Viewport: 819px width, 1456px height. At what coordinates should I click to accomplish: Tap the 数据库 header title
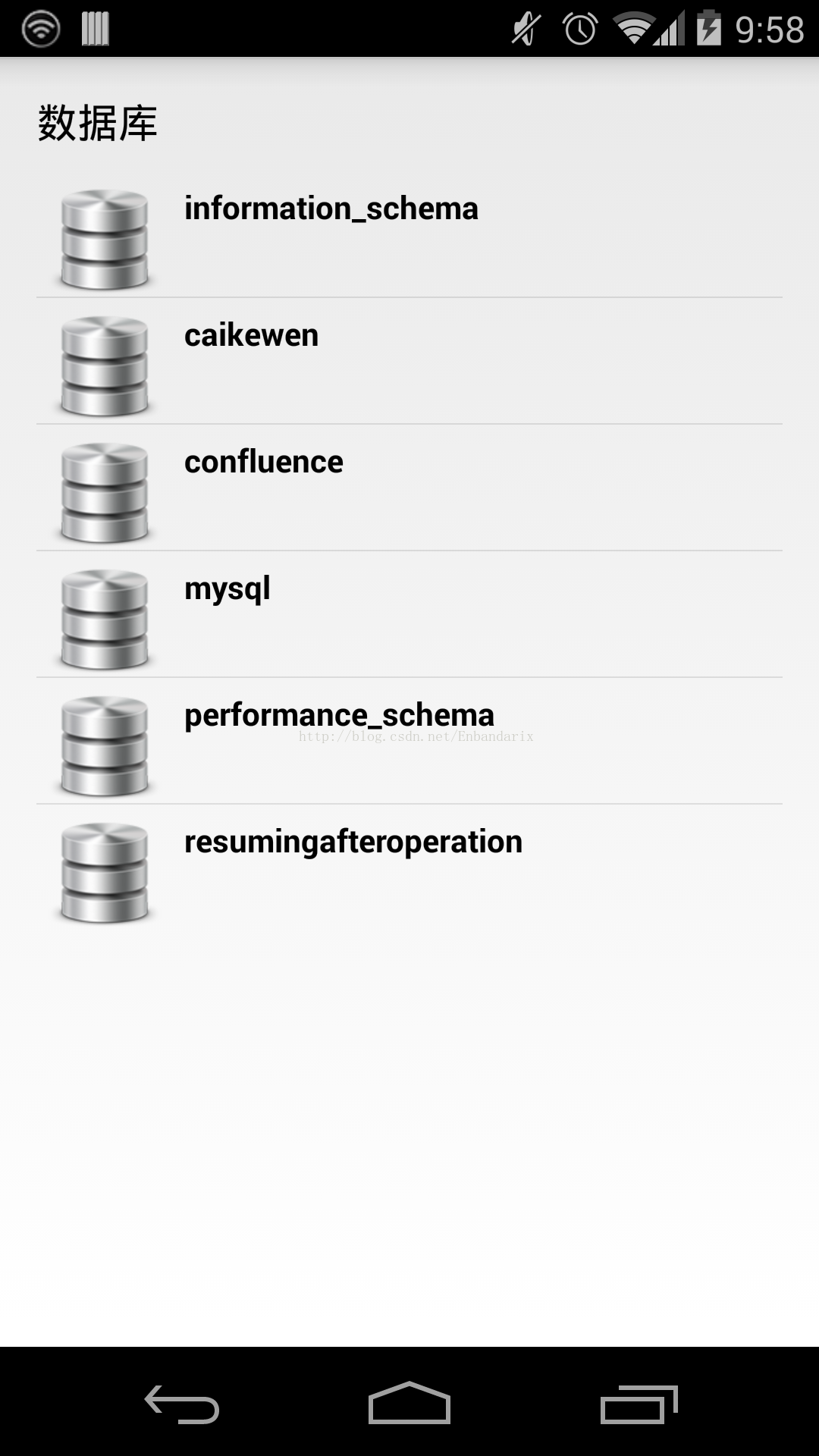(97, 124)
